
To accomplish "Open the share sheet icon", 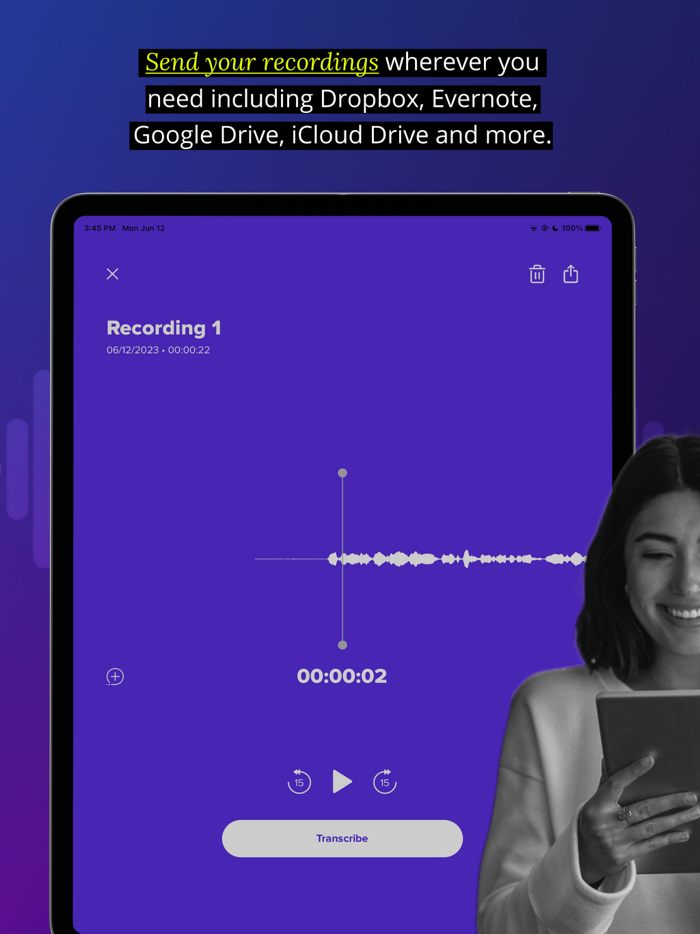I will point(571,274).
